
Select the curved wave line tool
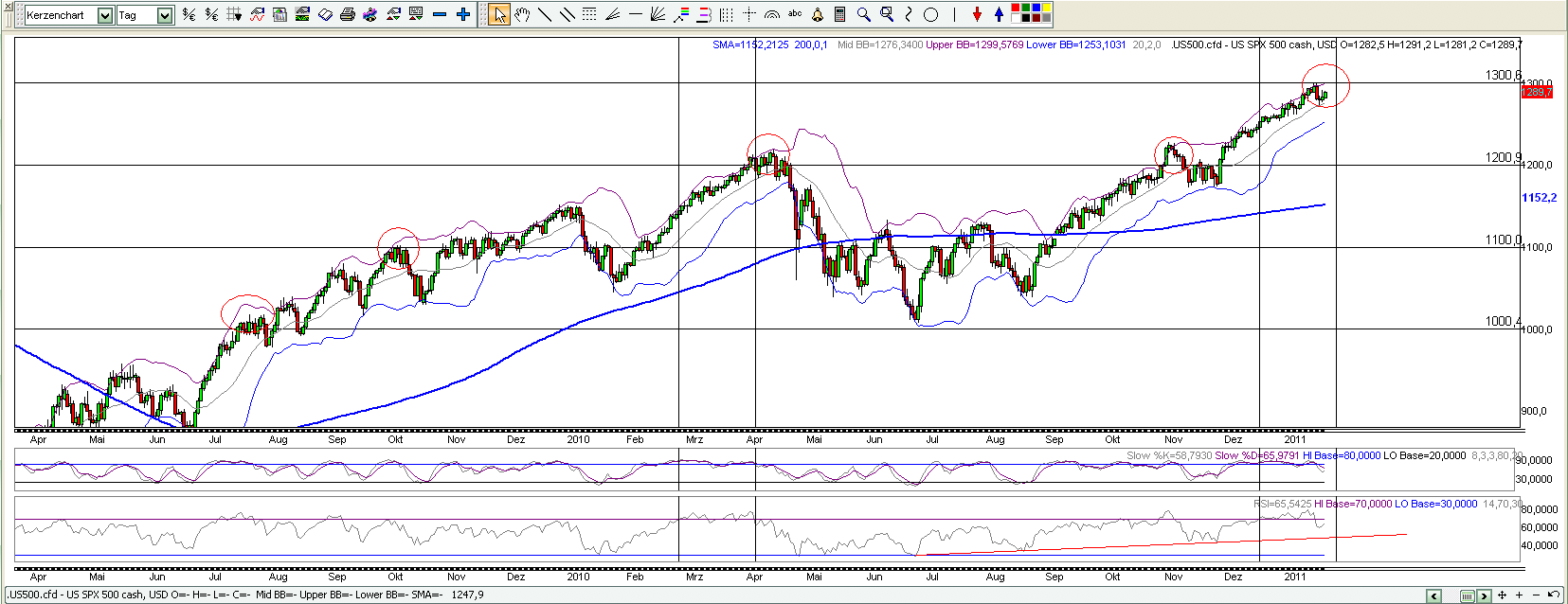(x=909, y=14)
